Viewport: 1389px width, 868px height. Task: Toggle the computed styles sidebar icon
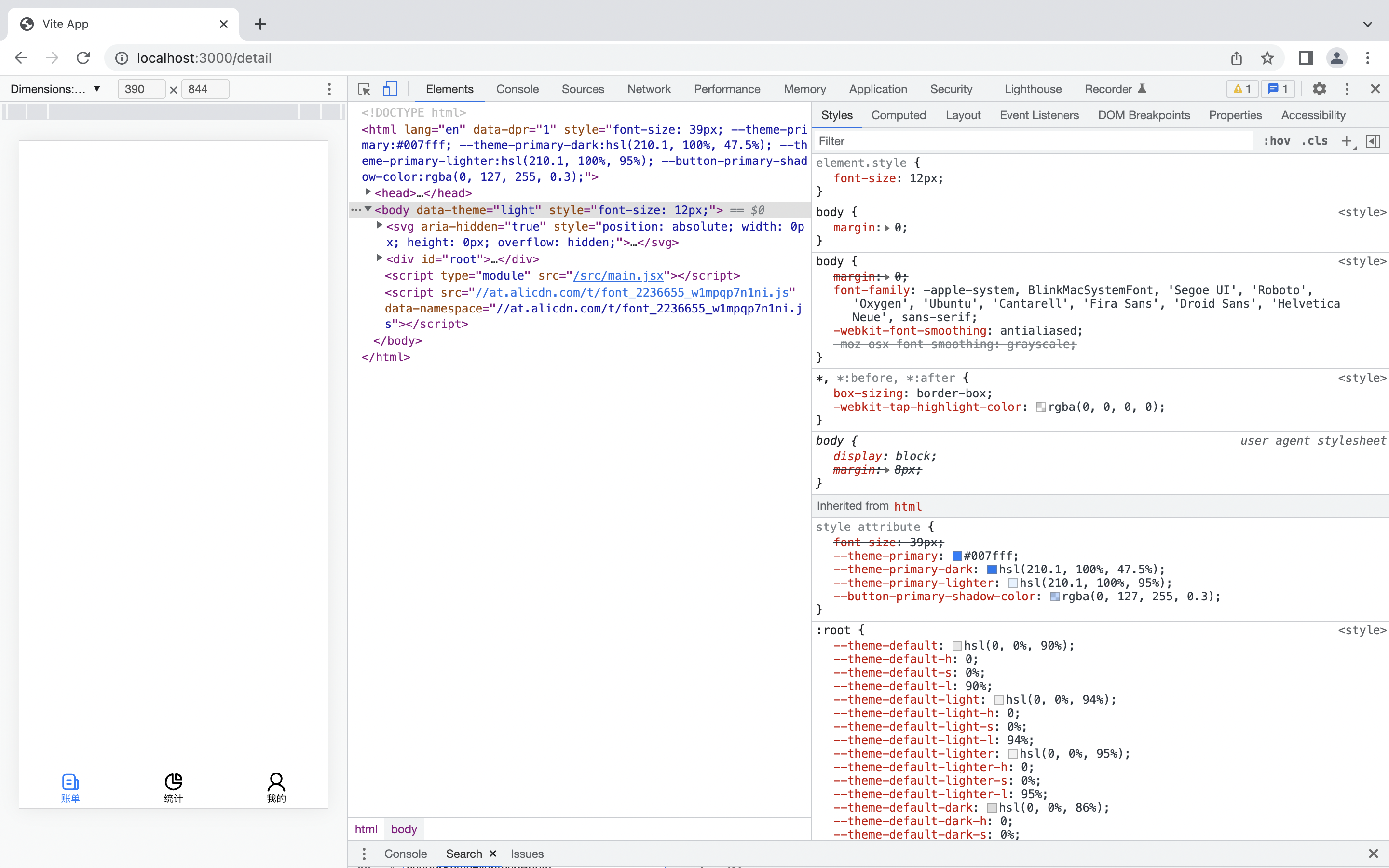(x=1373, y=141)
